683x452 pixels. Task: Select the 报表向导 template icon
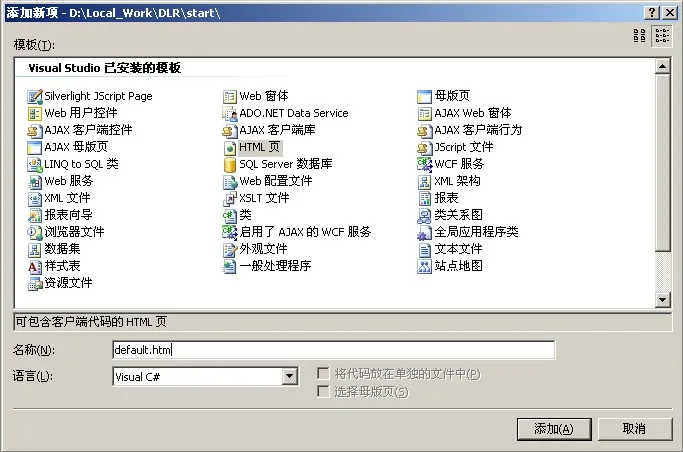pyautogui.click(x=34, y=215)
